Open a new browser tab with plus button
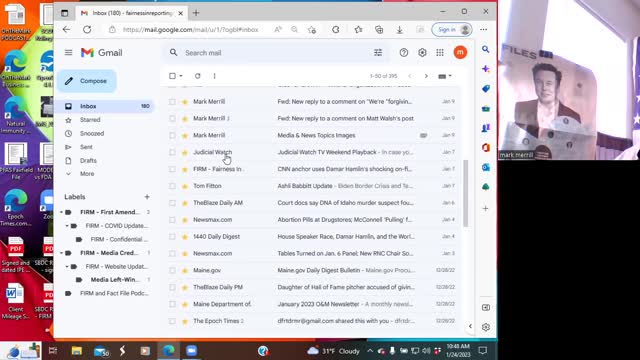640x360 pixels. 196,13
